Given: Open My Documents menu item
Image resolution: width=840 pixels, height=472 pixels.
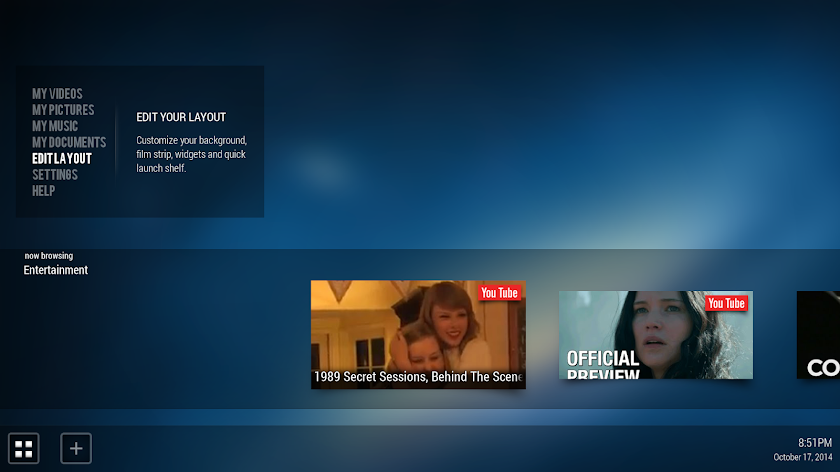Looking at the screenshot, I should [69, 142].
